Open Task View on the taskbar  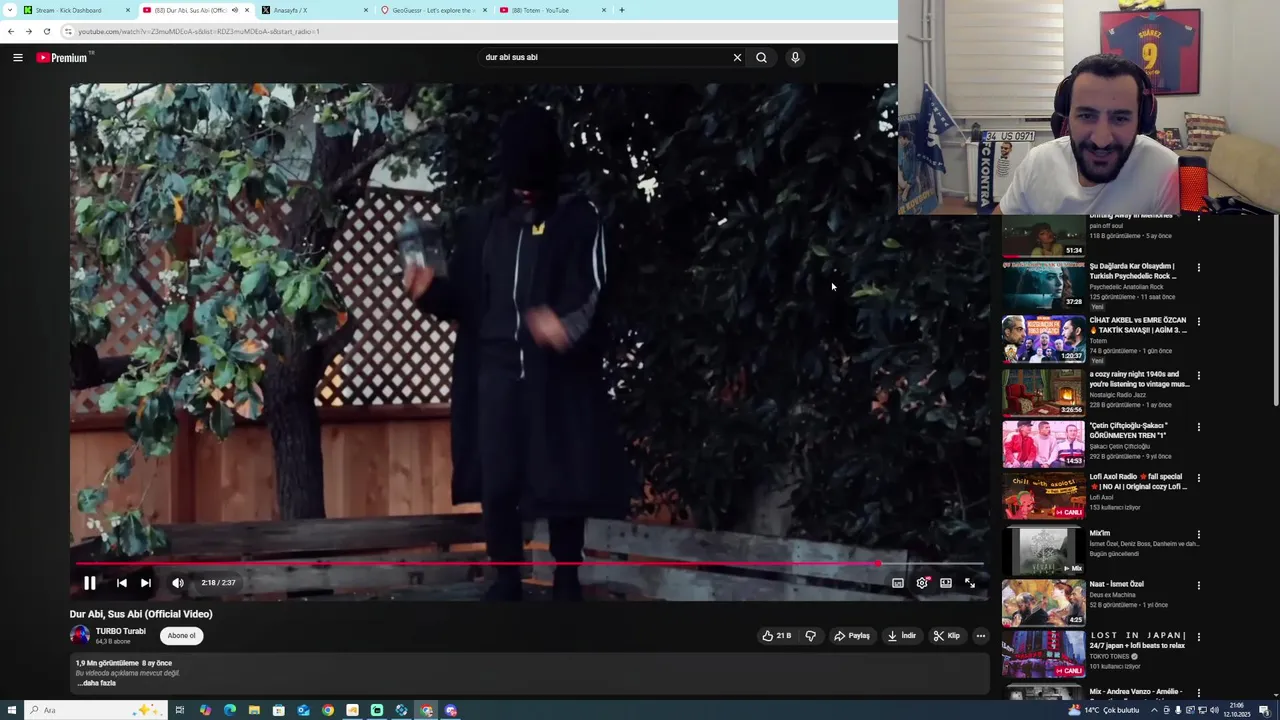pos(180,710)
